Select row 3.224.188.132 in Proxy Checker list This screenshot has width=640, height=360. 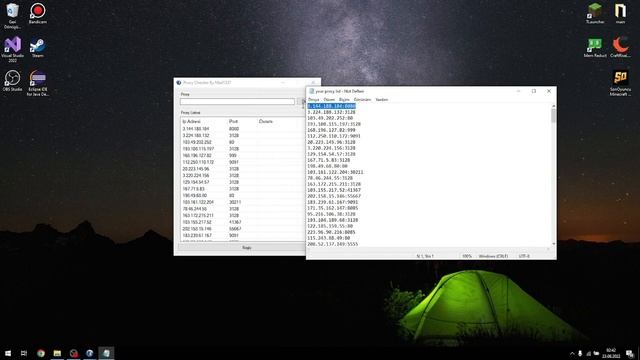click(x=243, y=136)
